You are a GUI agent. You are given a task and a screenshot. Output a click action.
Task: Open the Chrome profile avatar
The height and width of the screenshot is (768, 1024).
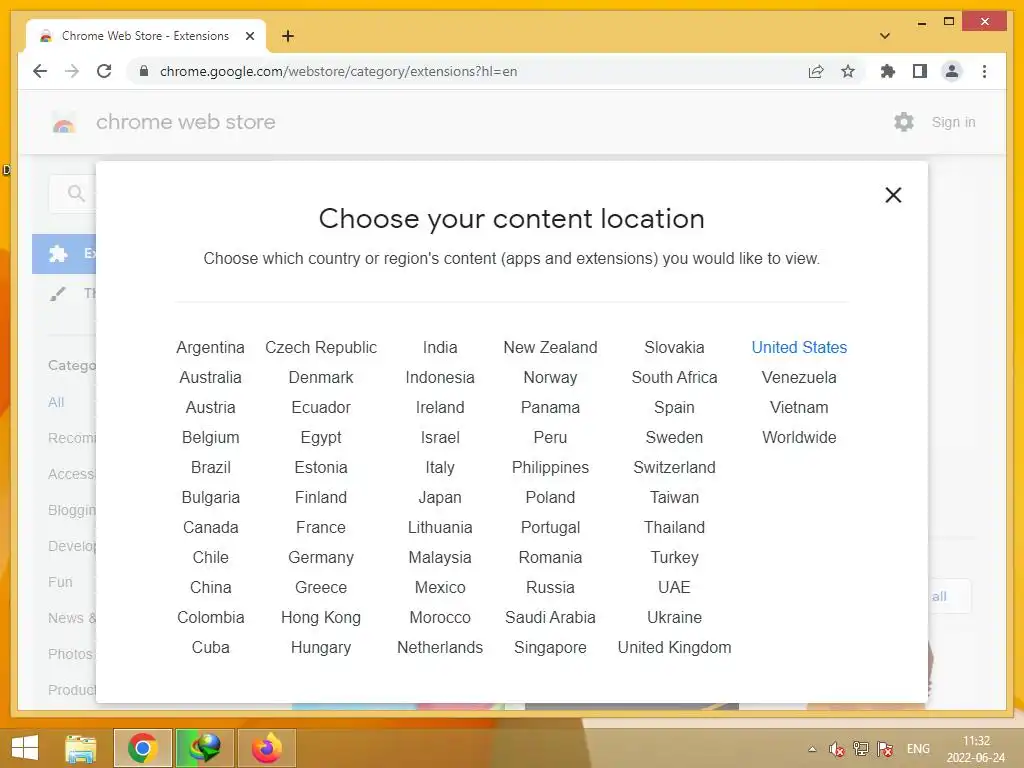point(952,71)
